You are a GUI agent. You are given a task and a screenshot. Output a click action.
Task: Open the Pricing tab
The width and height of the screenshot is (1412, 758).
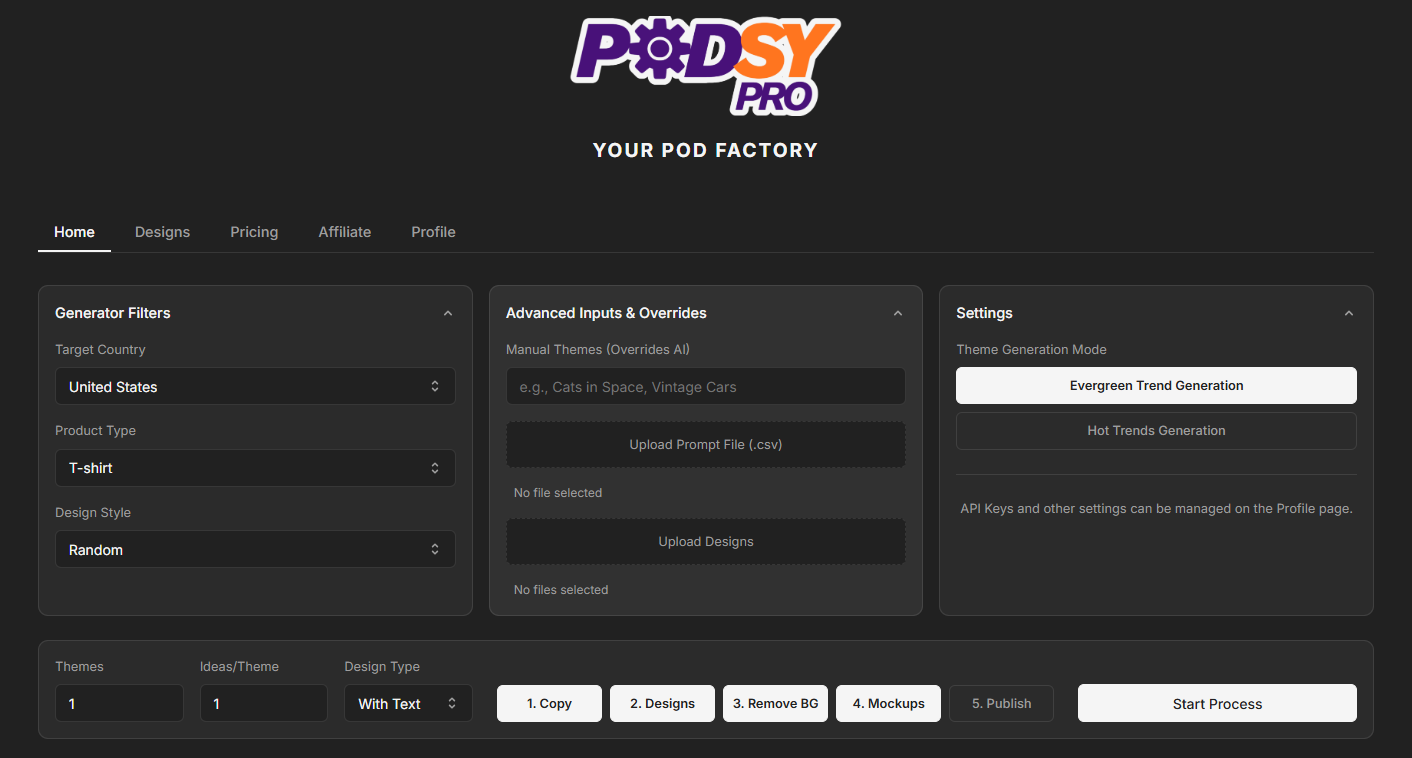click(x=253, y=231)
